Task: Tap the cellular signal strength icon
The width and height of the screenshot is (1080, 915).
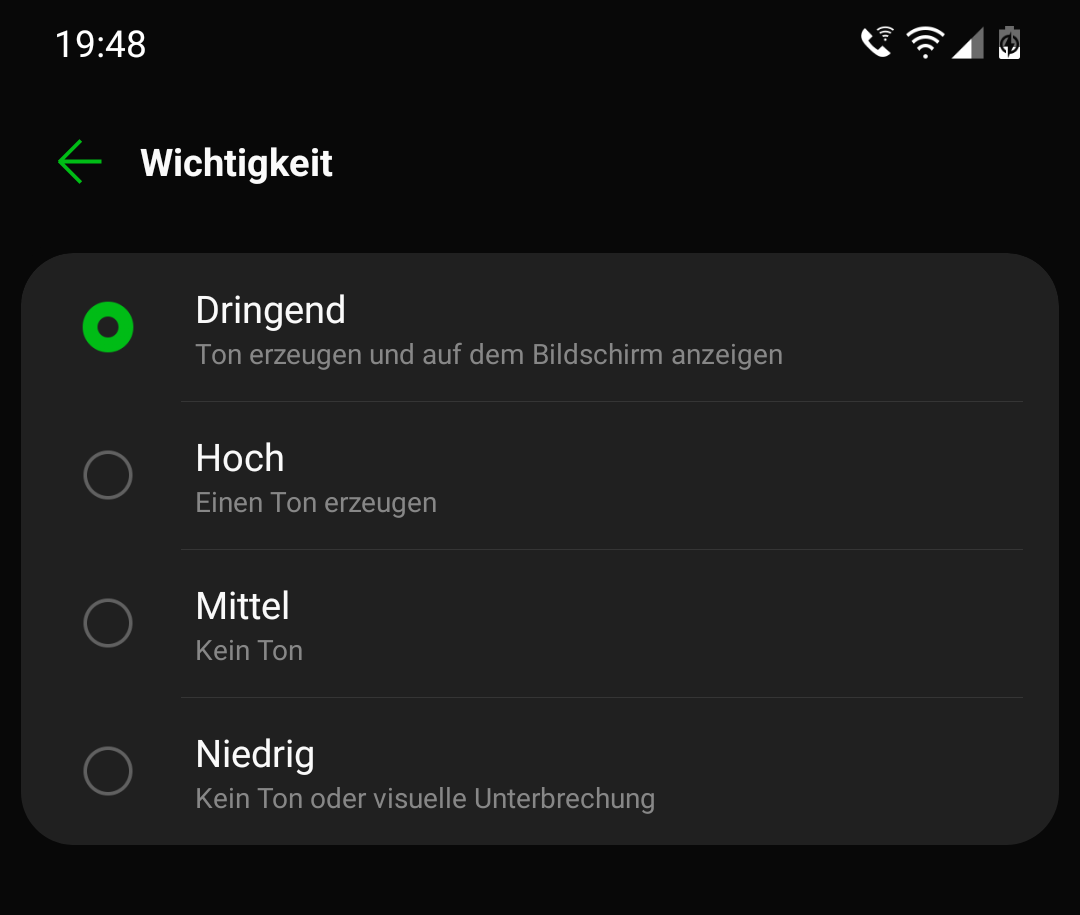Action: click(967, 44)
